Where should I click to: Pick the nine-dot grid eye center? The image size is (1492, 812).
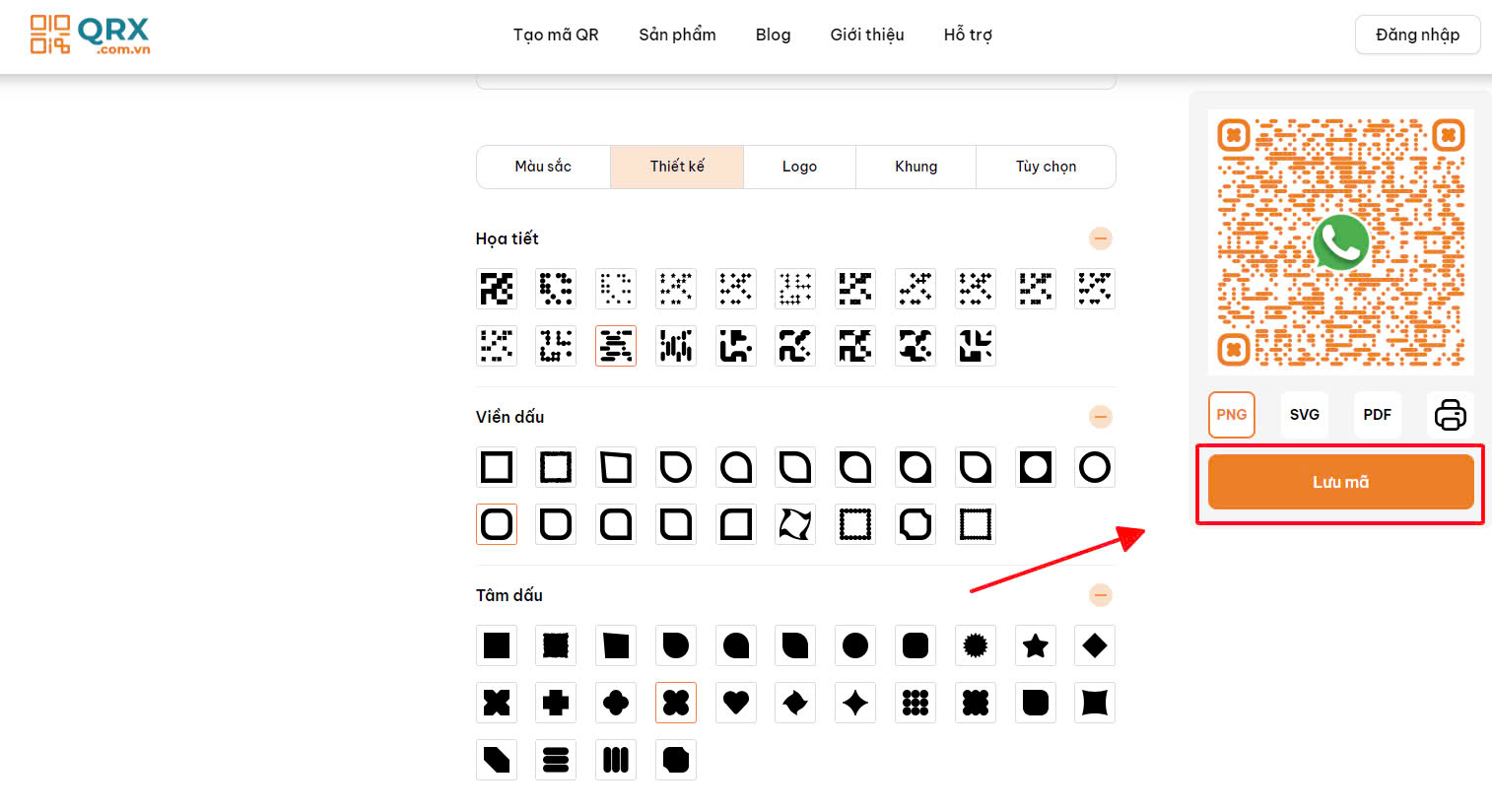[916, 703]
